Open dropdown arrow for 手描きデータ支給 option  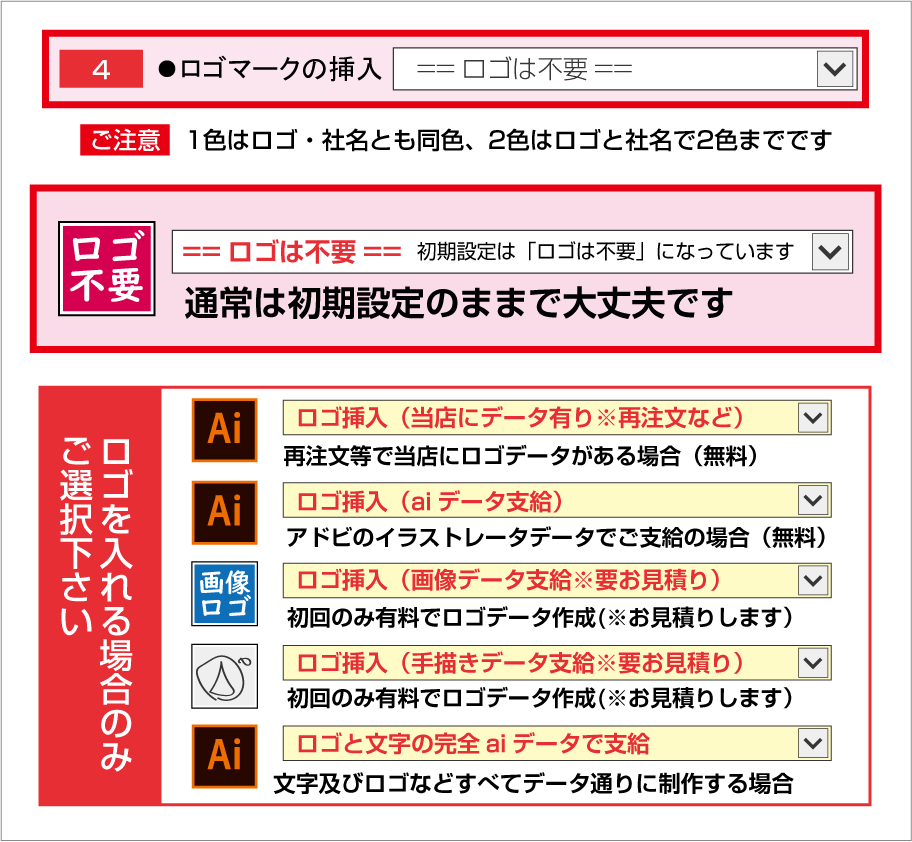point(813,663)
